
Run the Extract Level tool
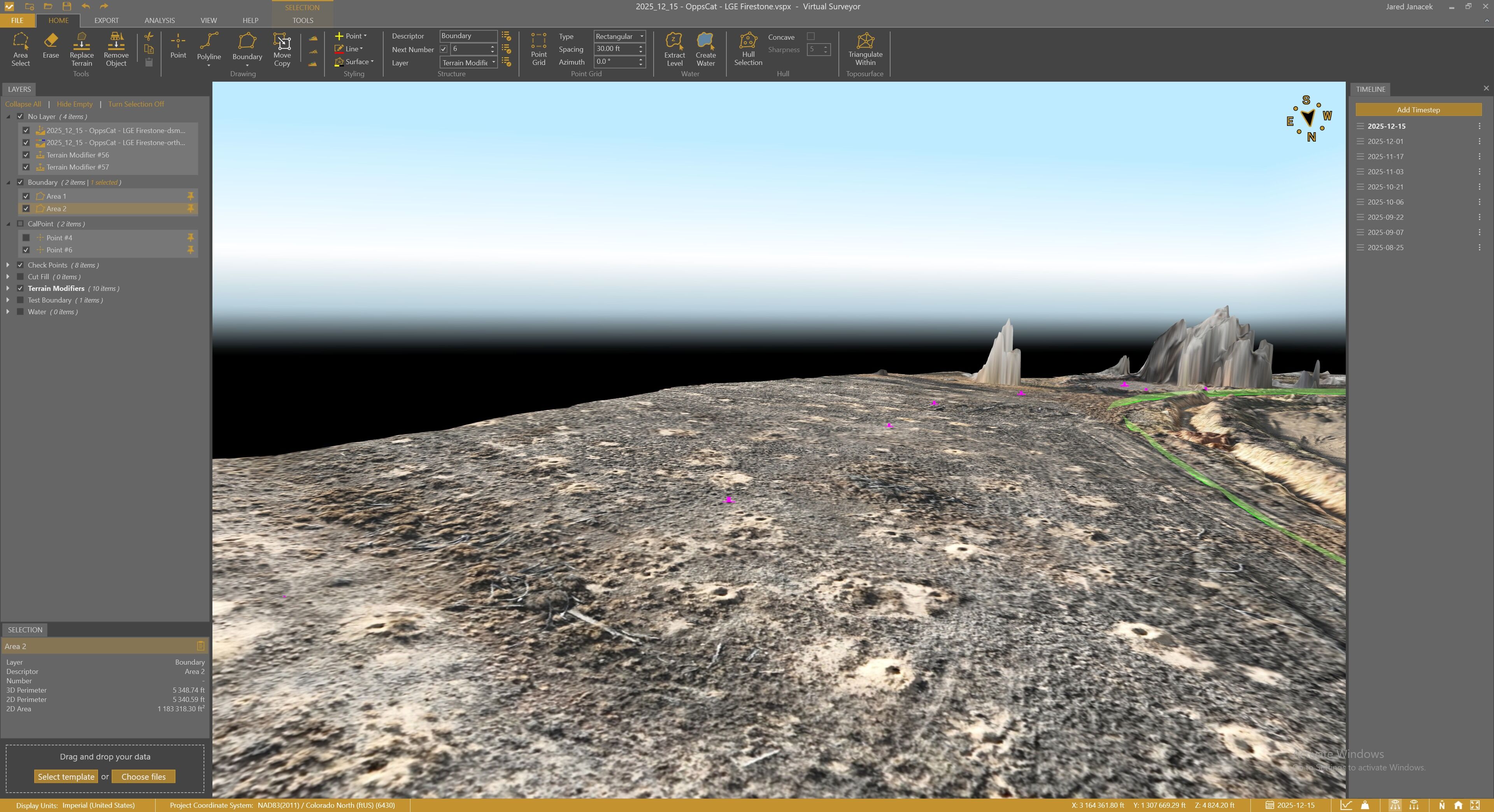pos(675,49)
